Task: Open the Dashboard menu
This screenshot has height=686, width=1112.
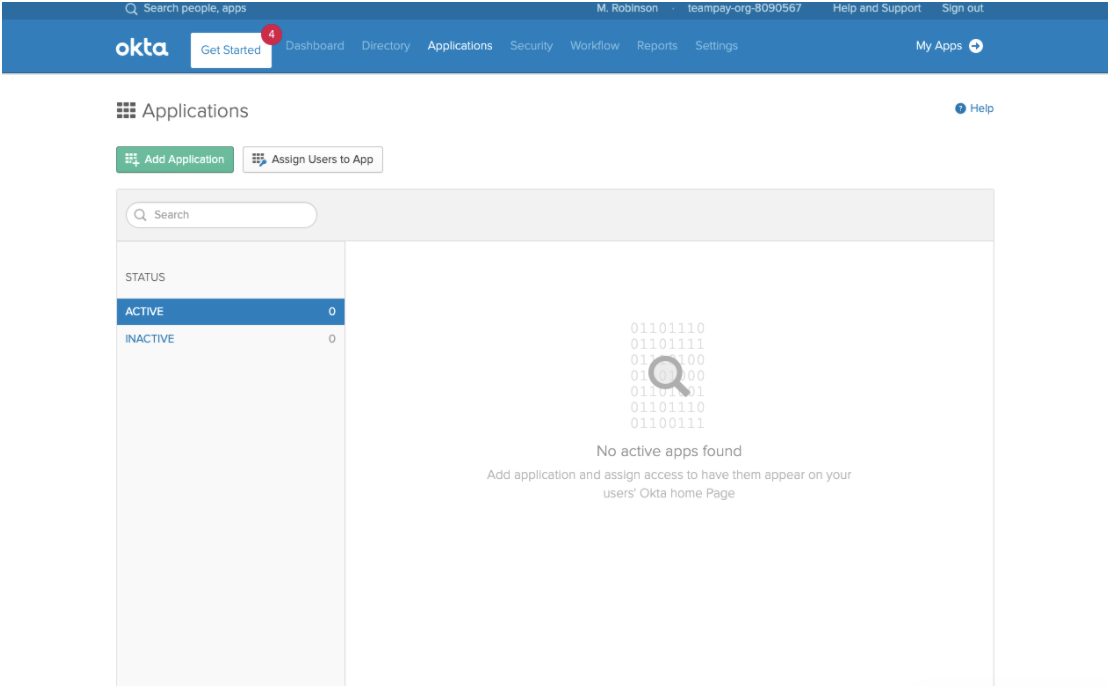Action: [x=315, y=46]
